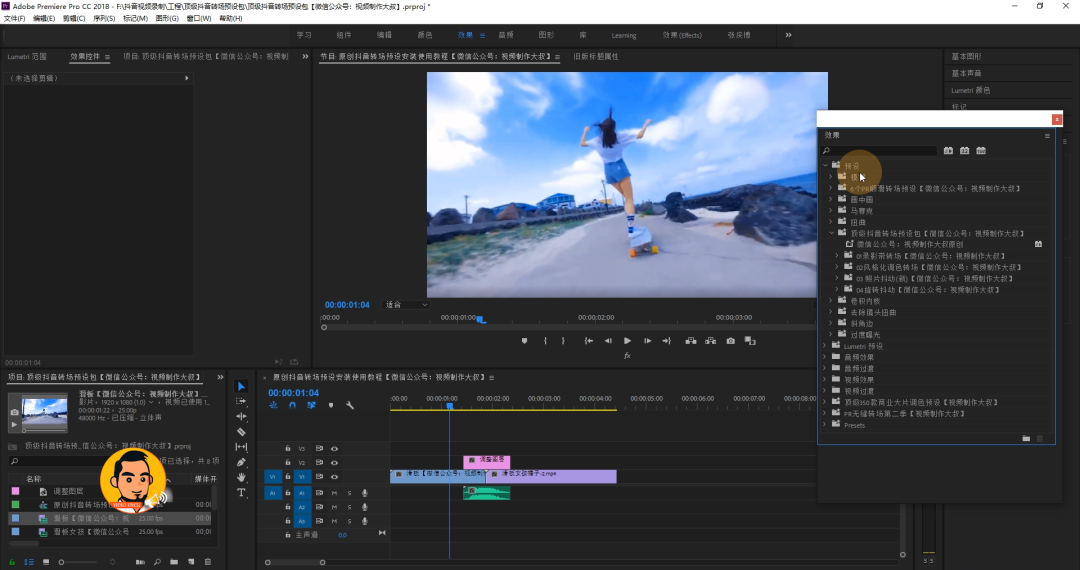This screenshot has width=1080, height=570.
Task: Toggle V3 track output eye
Action: (x=334, y=449)
